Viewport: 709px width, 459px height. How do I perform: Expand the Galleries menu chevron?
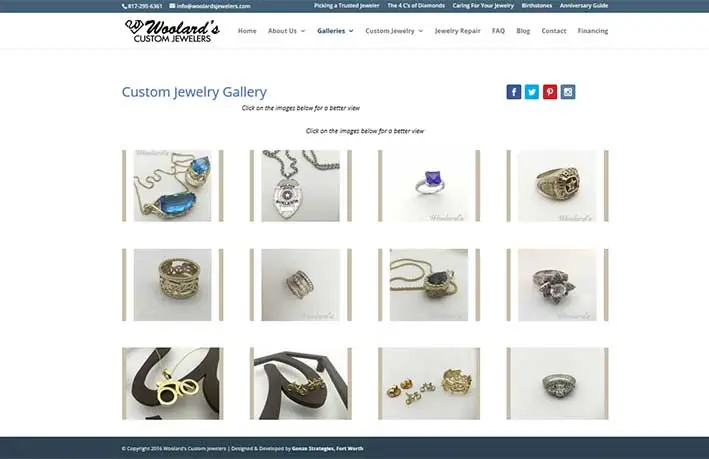click(351, 31)
